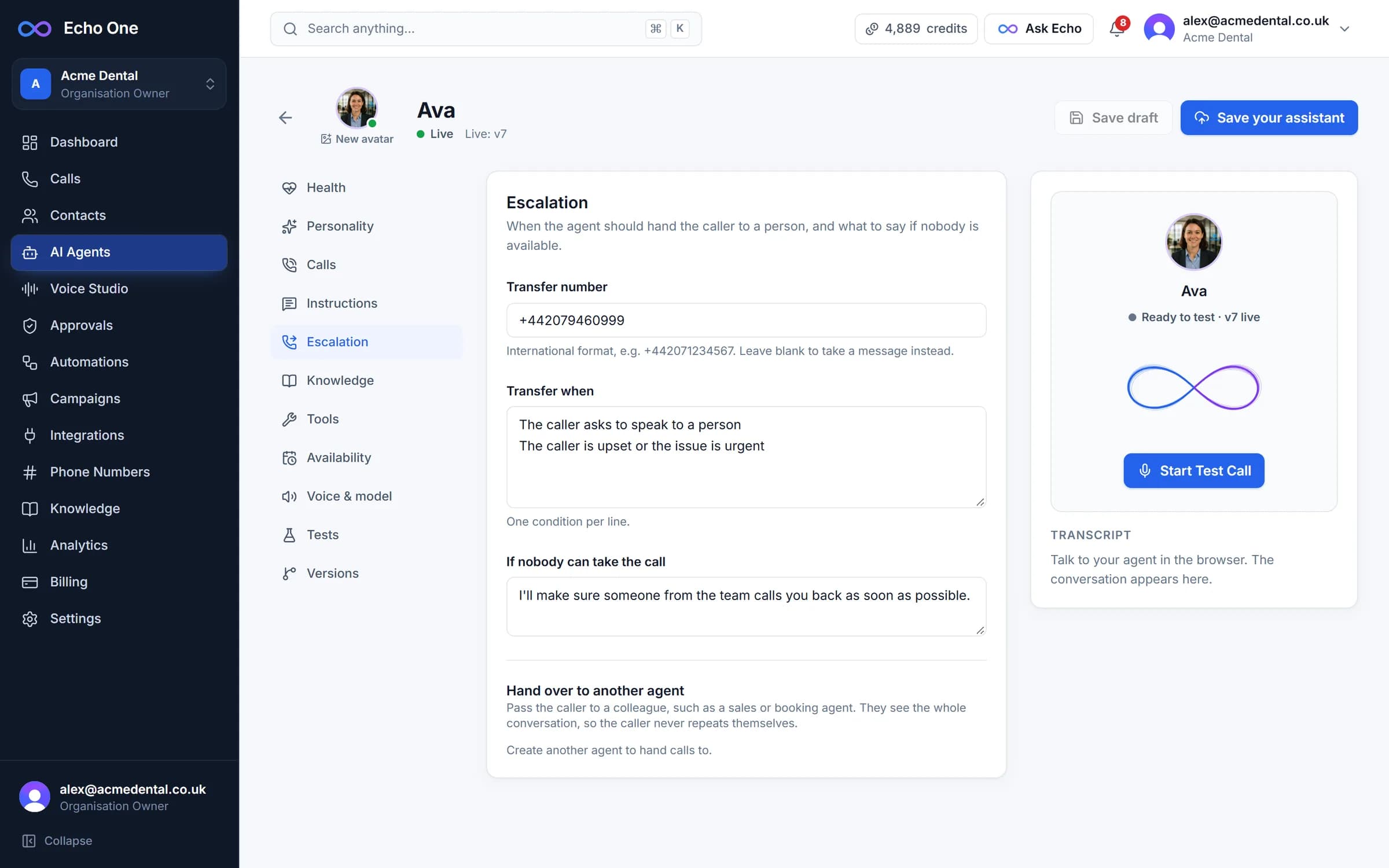Go back with the left arrow
The height and width of the screenshot is (868, 1389).
click(285, 118)
